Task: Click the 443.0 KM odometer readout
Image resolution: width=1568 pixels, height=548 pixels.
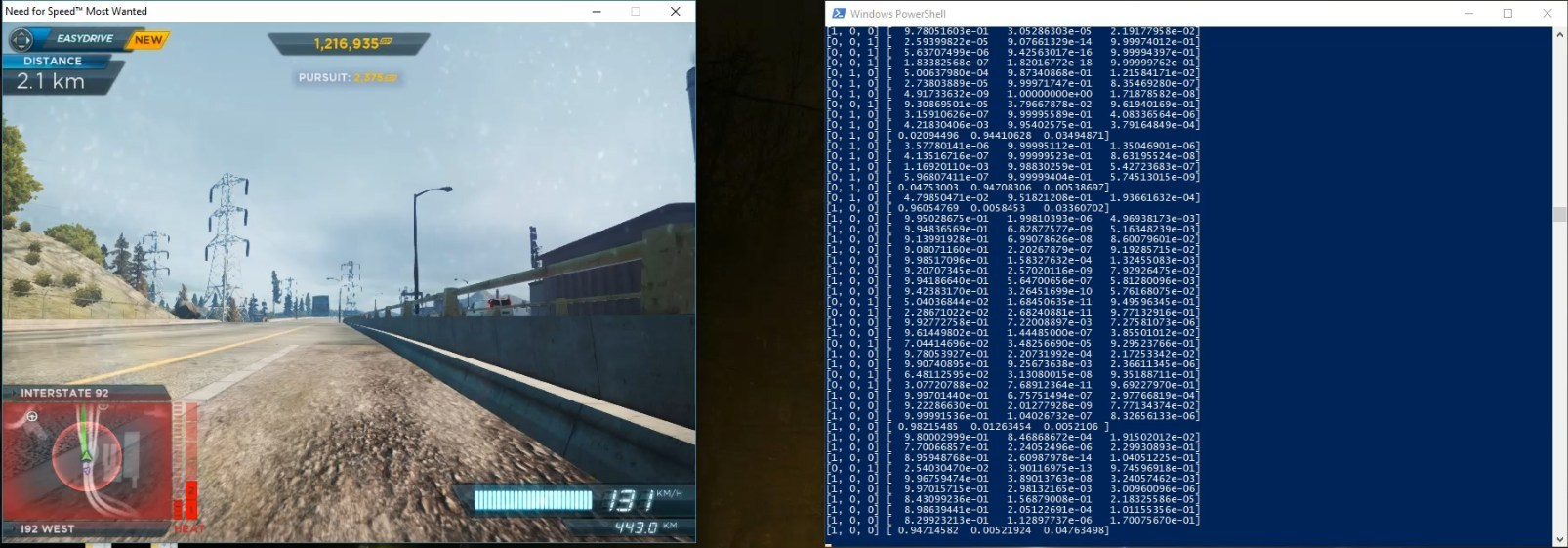Action: point(645,527)
